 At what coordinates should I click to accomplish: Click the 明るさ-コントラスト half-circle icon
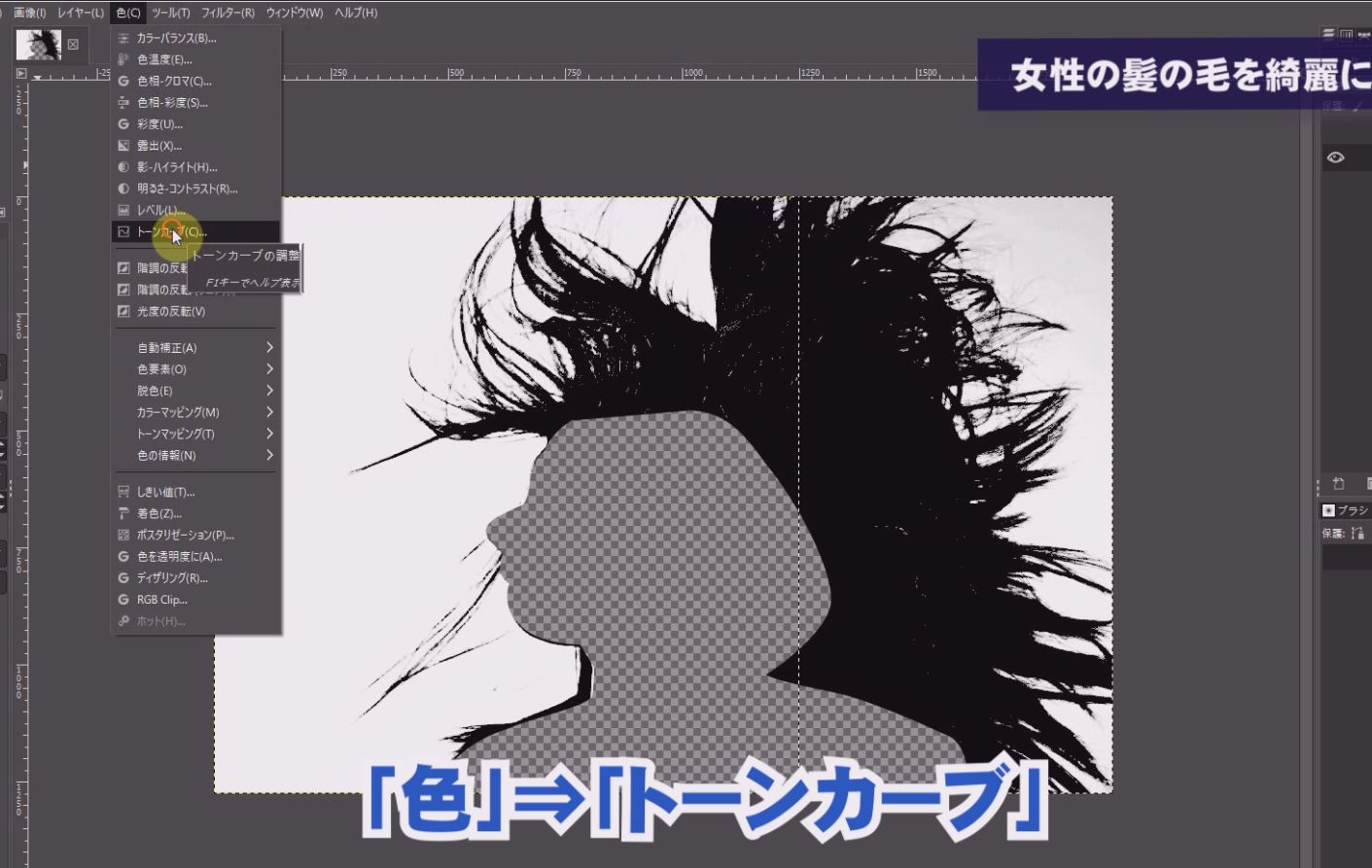click(123, 189)
